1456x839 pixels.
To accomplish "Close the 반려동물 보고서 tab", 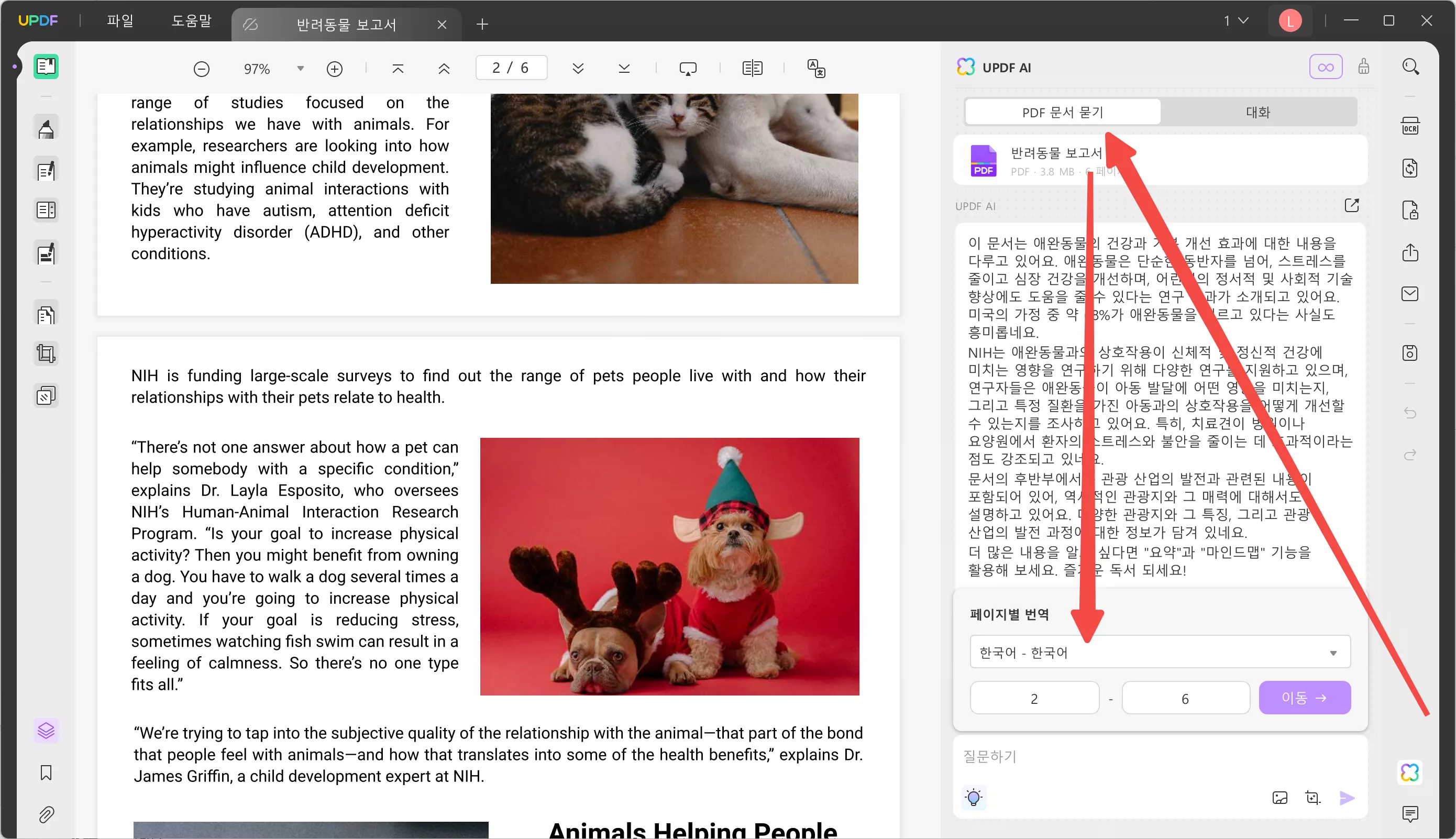I will pyautogui.click(x=442, y=24).
